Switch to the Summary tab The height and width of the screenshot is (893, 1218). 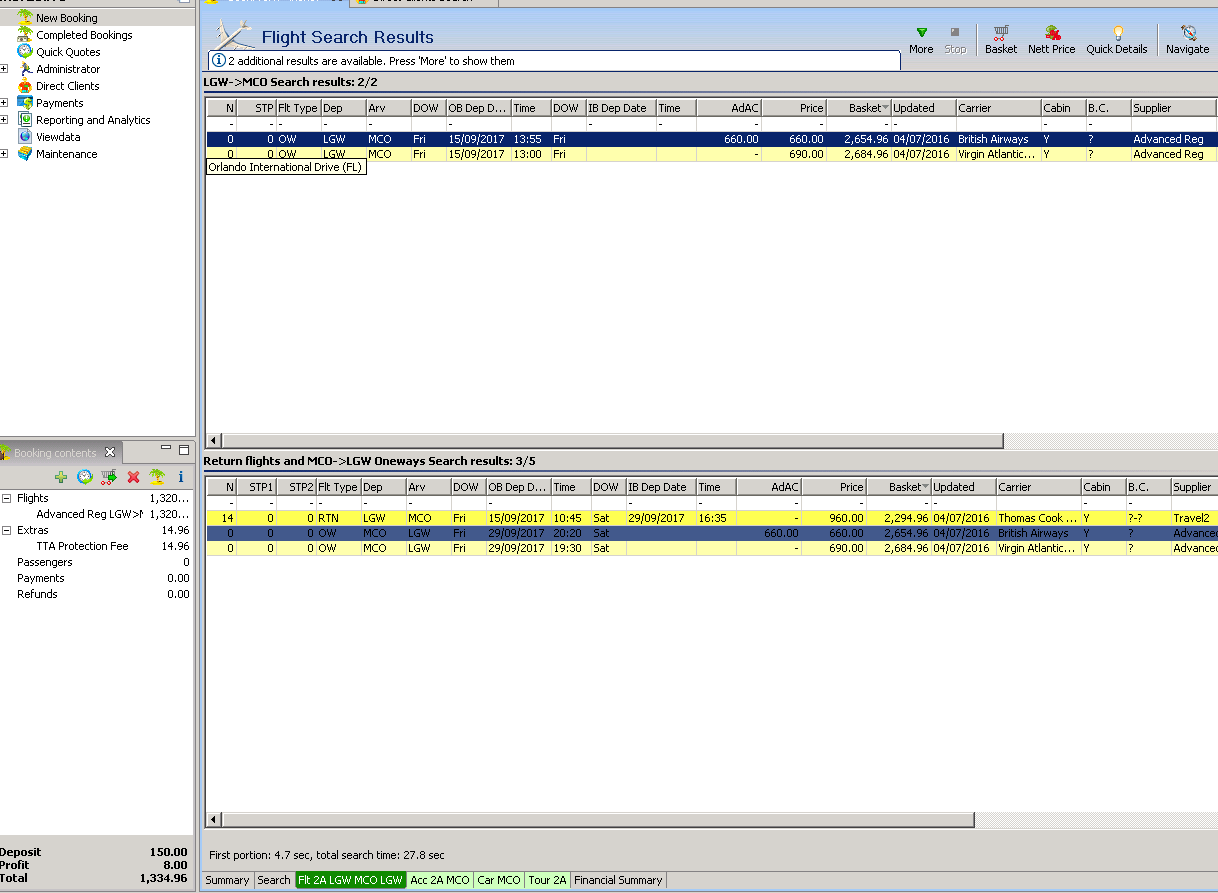(227, 880)
